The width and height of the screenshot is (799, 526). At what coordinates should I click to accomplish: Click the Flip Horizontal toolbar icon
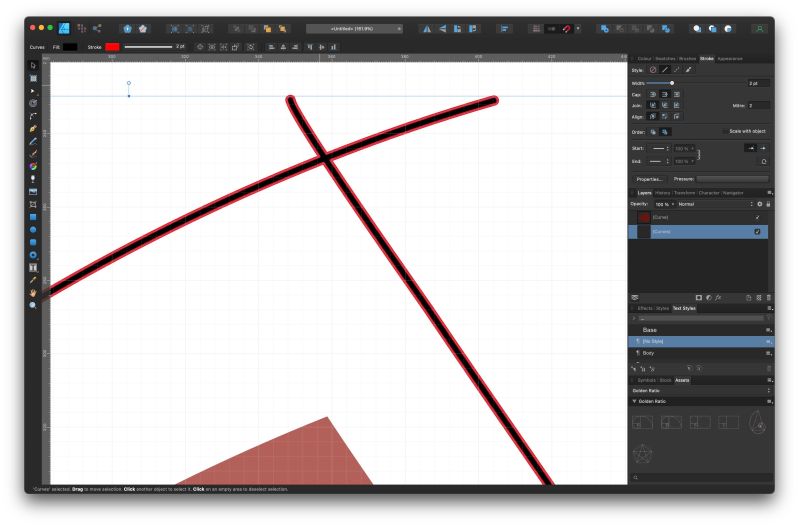pos(427,29)
